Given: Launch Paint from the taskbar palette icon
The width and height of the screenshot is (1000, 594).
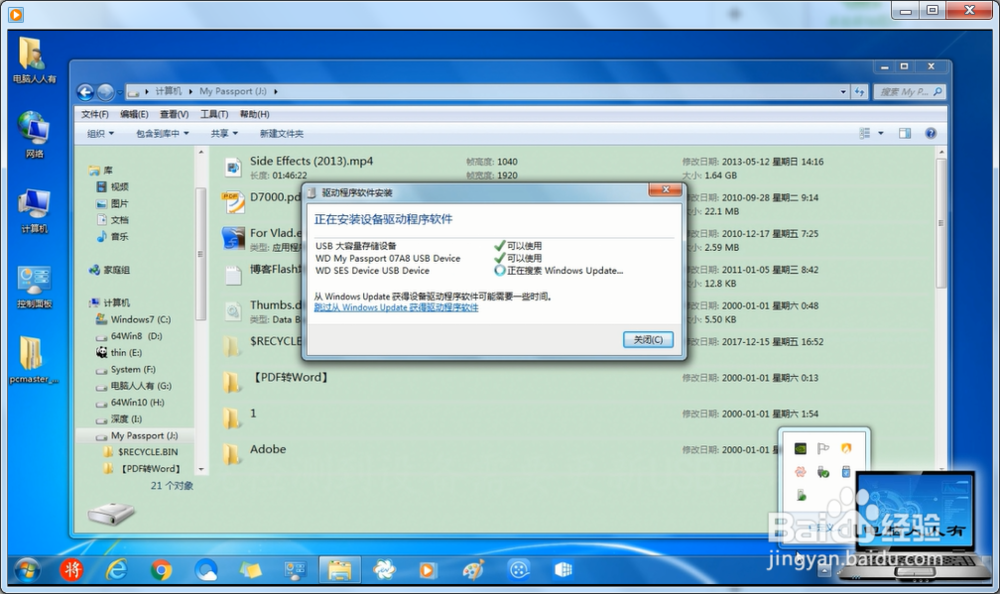Looking at the screenshot, I should coord(473,570).
